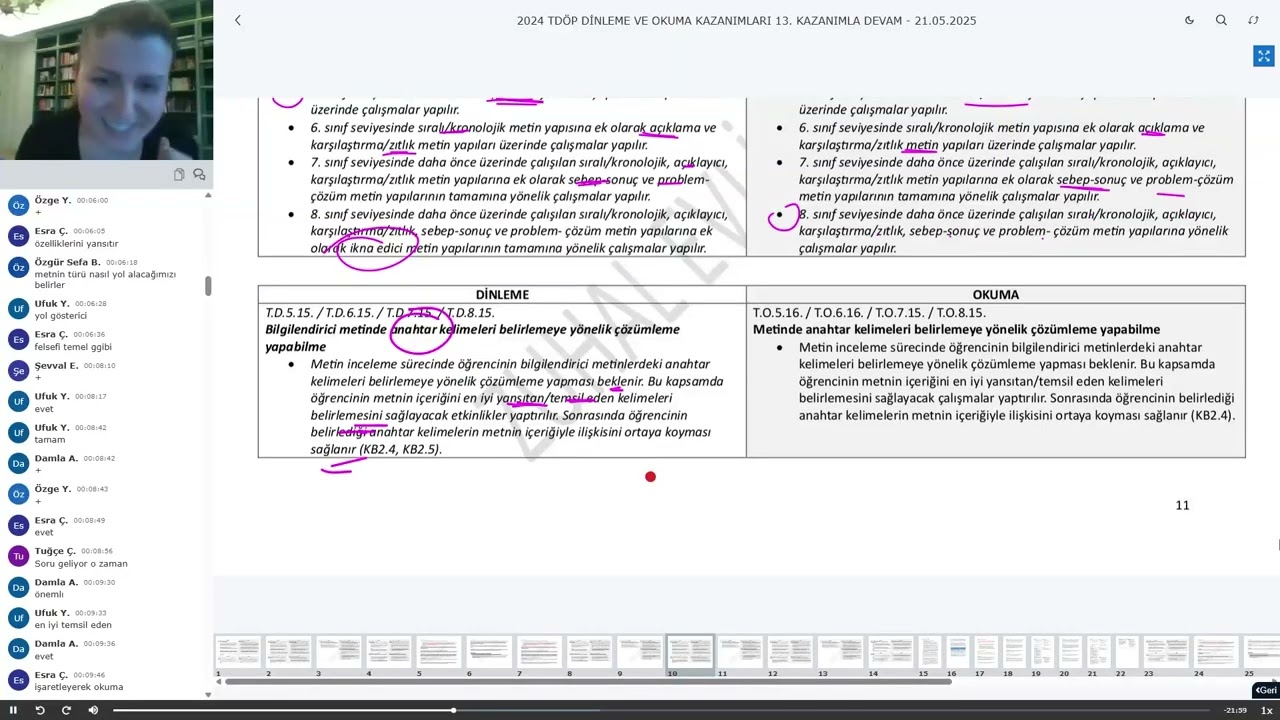Click message 'Soru geliyor o zaman'
Image resolution: width=1280 pixels, height=720 pixels.
click(81, 563)
